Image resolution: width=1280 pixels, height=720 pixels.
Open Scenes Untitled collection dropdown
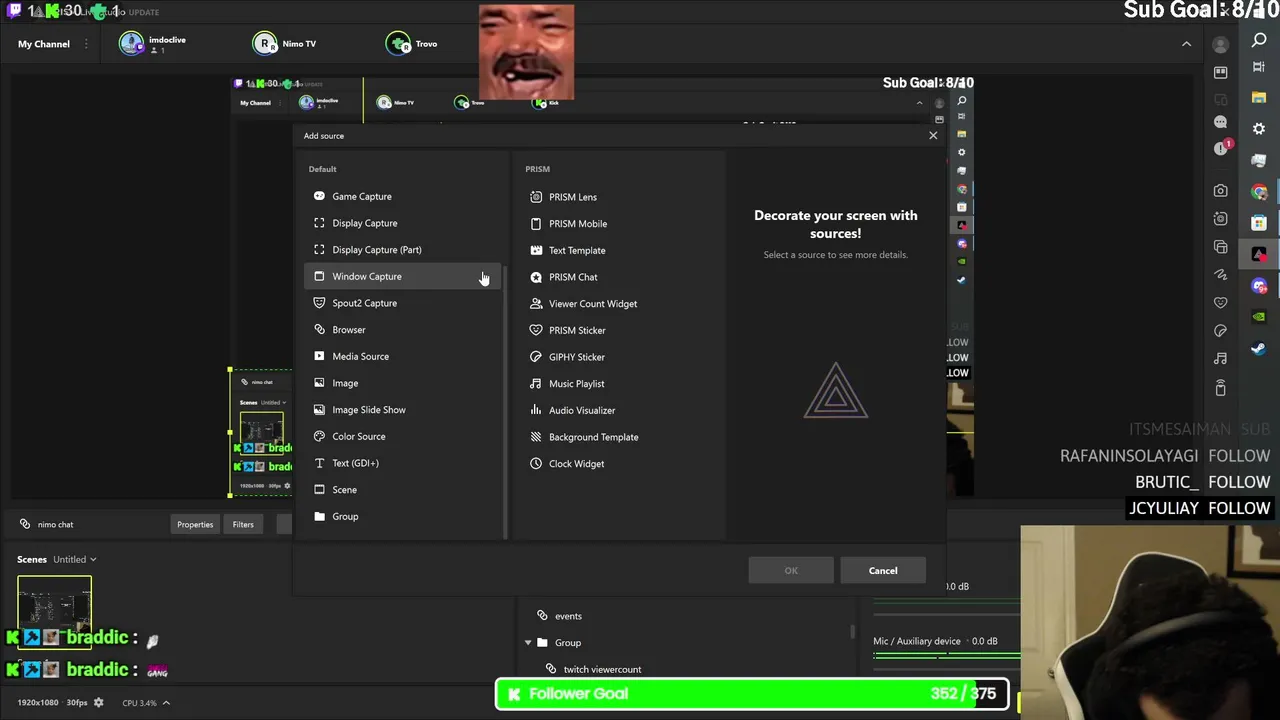click(x=75, y=559)
